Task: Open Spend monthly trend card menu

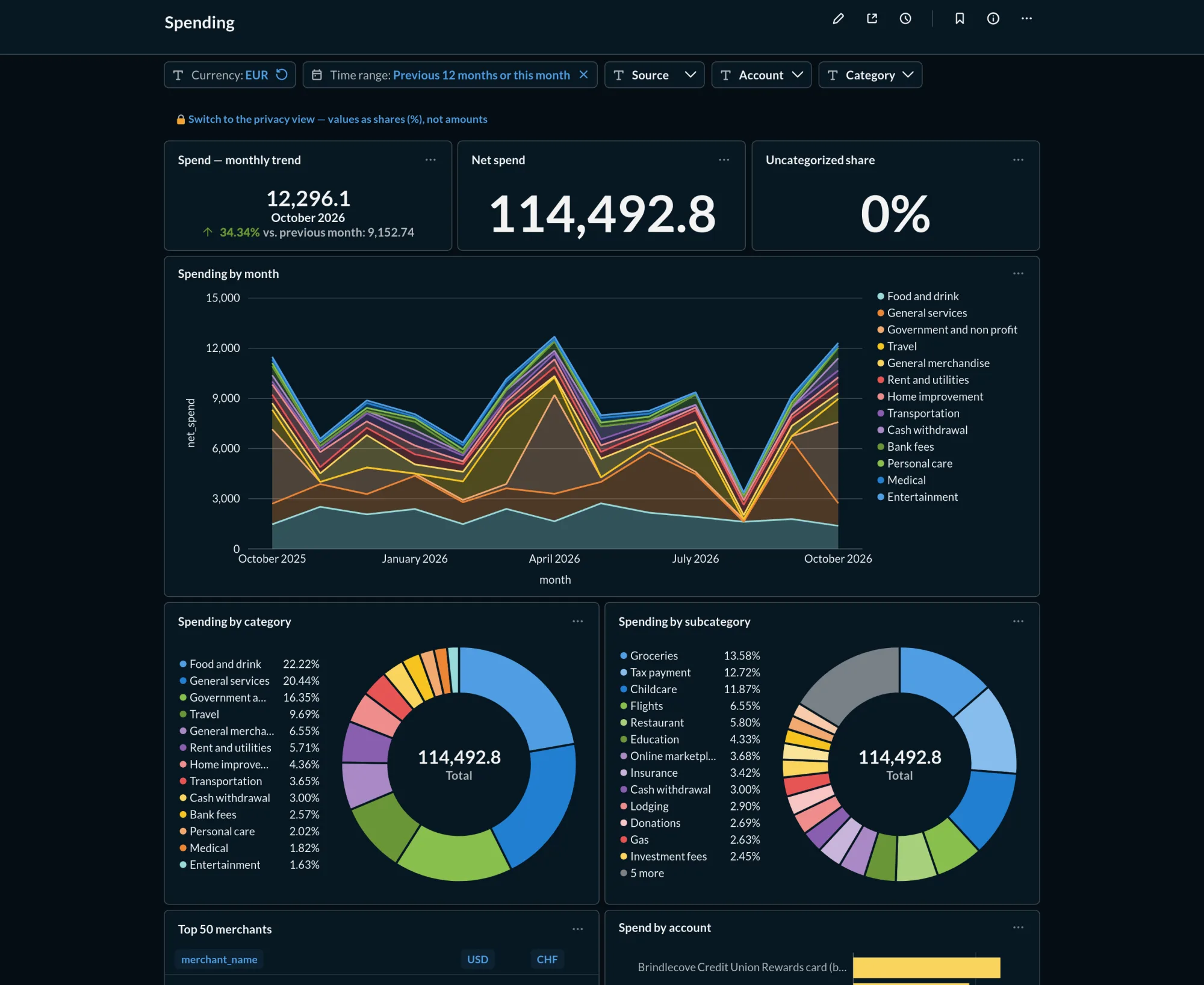Action: pos(430,159)
